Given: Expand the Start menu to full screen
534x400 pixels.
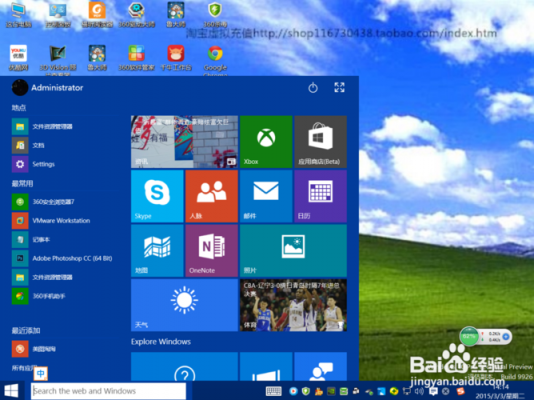Looking at the screenshot, I should (339, 87).
